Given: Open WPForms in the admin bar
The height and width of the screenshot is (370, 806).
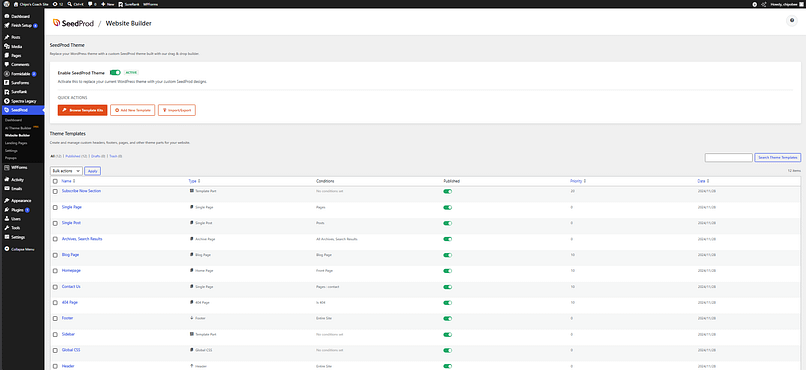Looking at the screenshot, I should pyautogui.click(x=150, y=4).
